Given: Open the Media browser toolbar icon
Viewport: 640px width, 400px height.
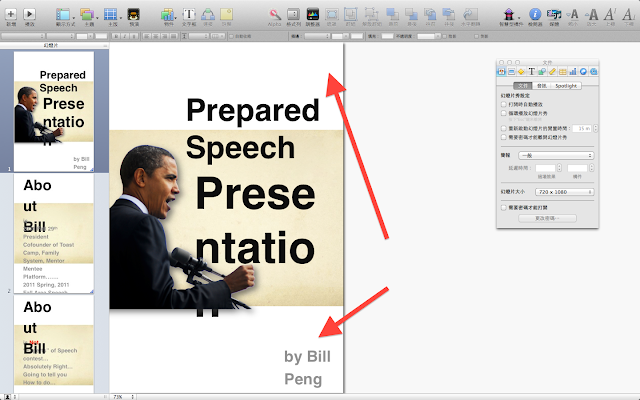Looking at the screenshot, I should pyautogui.click(x=554, y=15).
